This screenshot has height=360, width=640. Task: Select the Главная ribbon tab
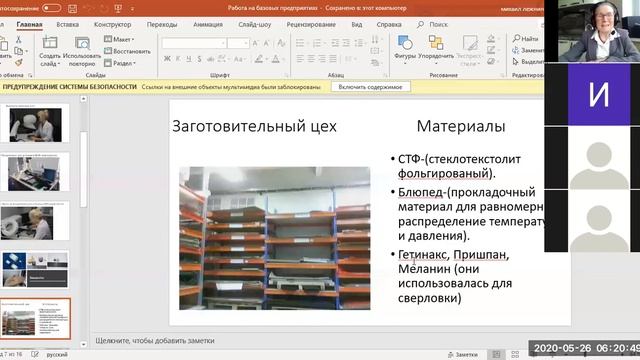(x=29, y=24)
